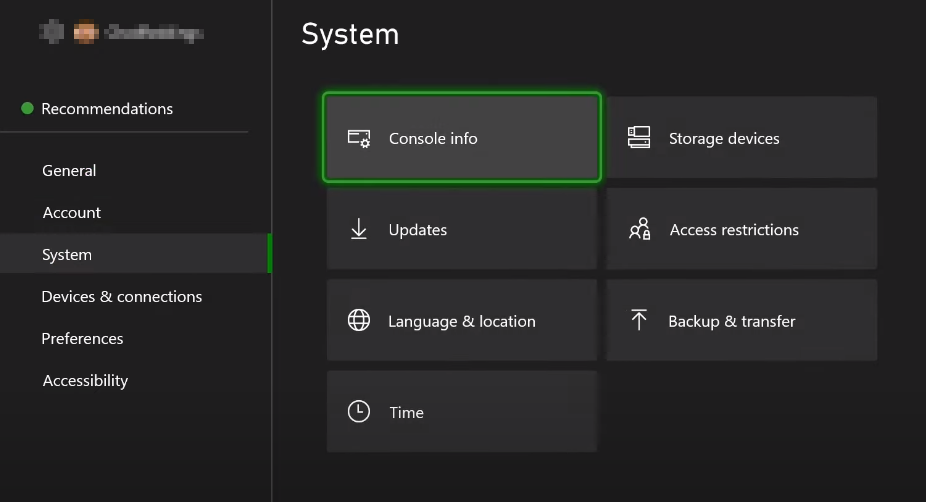Image resolution: width=926 pixels, height=502 pixels.
Task: Navigate to Accessibility settings
Action: coord(85,381)
